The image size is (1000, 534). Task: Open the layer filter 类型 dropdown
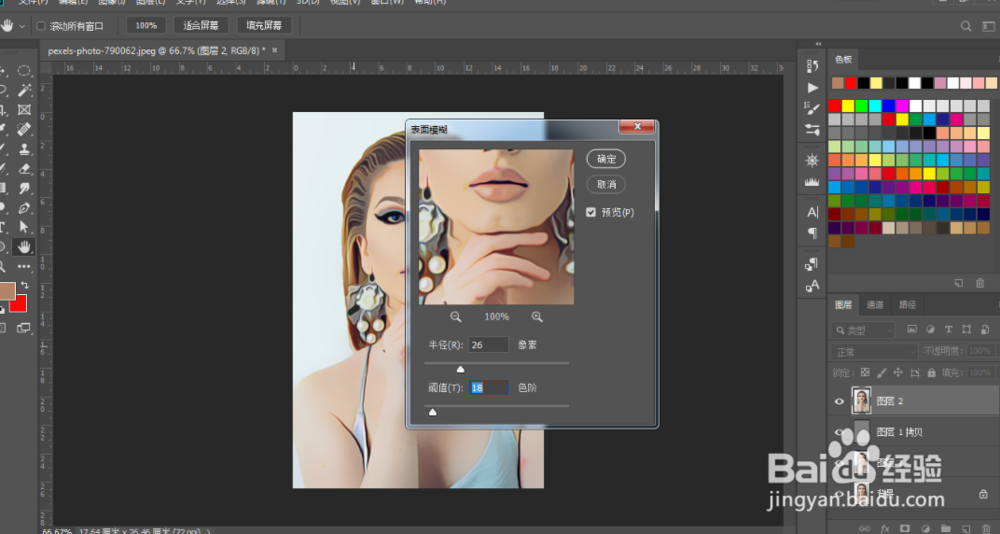click(x=863, y=330)
